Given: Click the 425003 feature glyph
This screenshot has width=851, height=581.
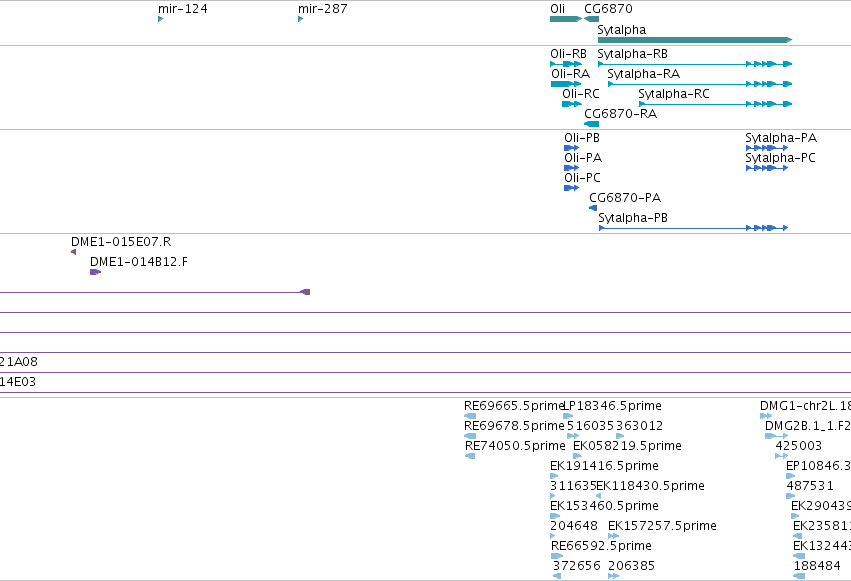Looking at the screenshot, I should 782,456.
